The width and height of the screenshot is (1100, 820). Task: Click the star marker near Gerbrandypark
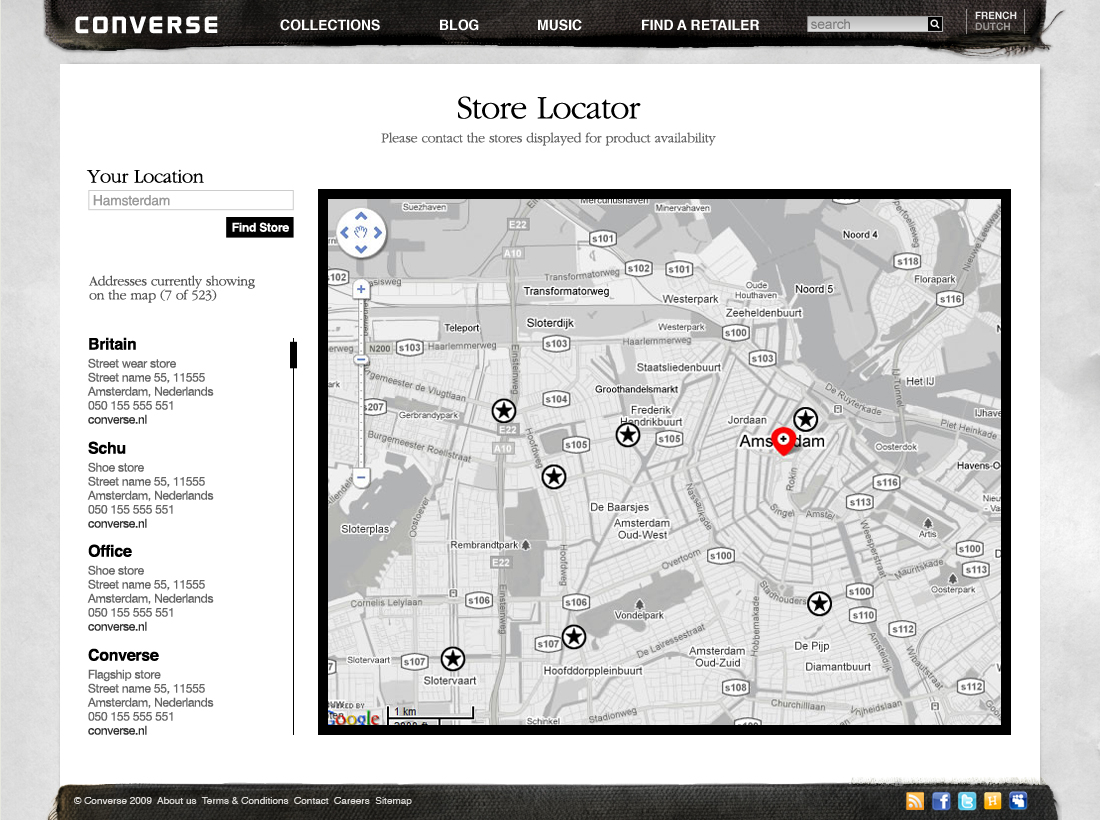pyautogui.click(x=504, y=411)
